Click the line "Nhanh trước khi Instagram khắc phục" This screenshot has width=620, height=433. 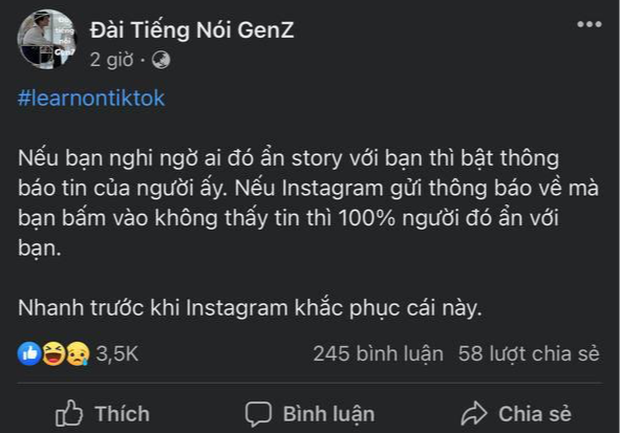point(250,308)
